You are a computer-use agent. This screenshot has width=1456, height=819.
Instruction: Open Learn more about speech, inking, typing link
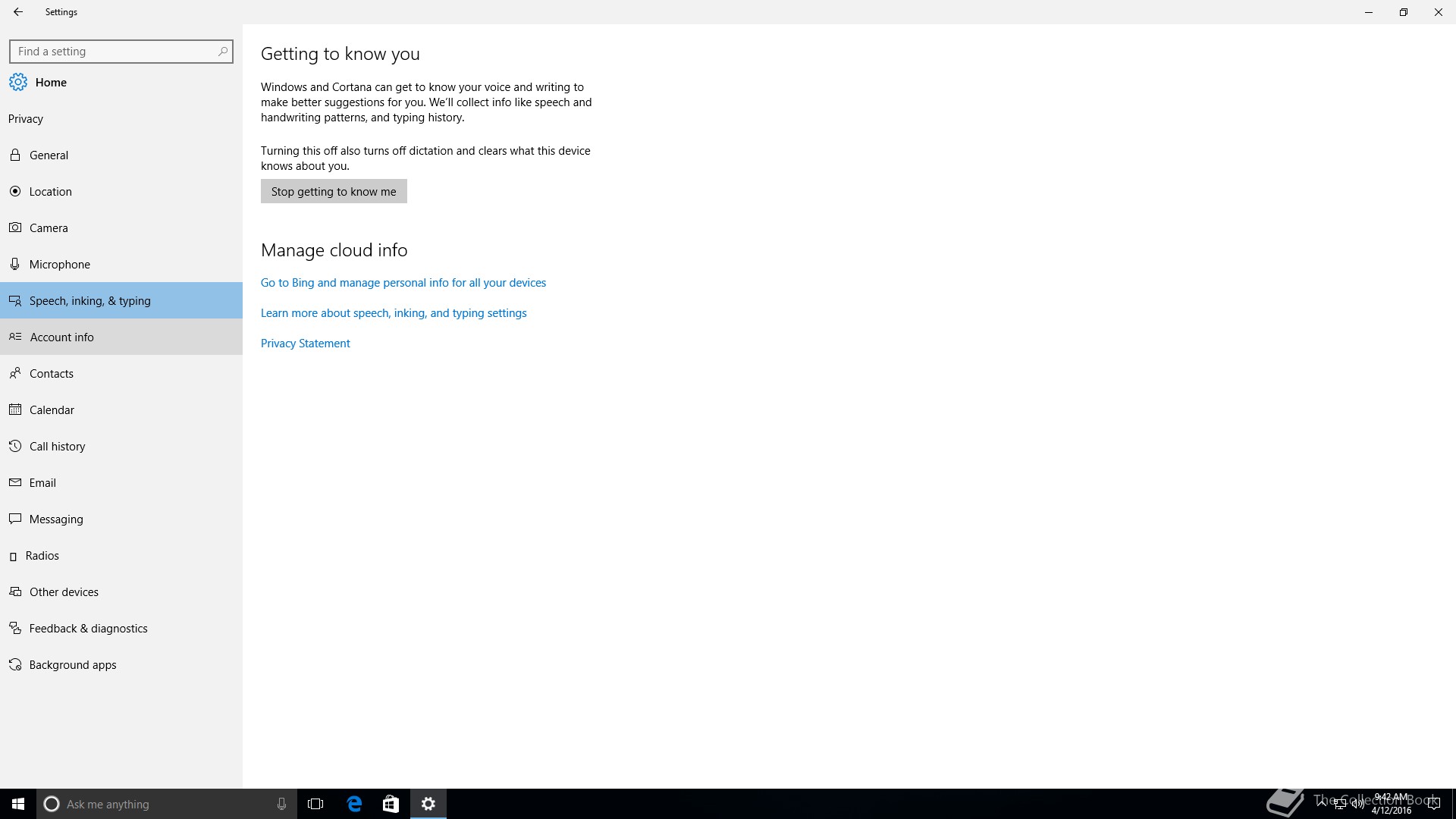click(x=394, y=313)
